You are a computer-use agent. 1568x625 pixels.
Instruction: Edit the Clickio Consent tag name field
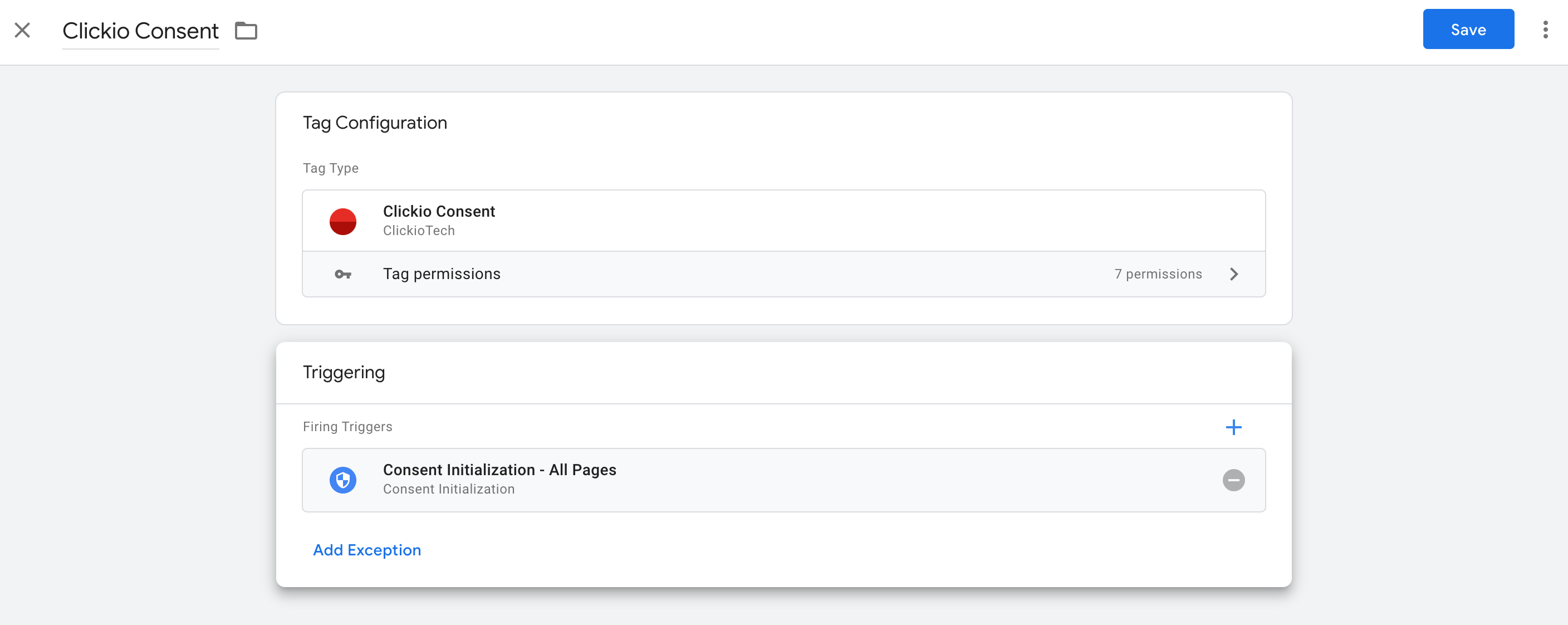[x=141, y=31]
